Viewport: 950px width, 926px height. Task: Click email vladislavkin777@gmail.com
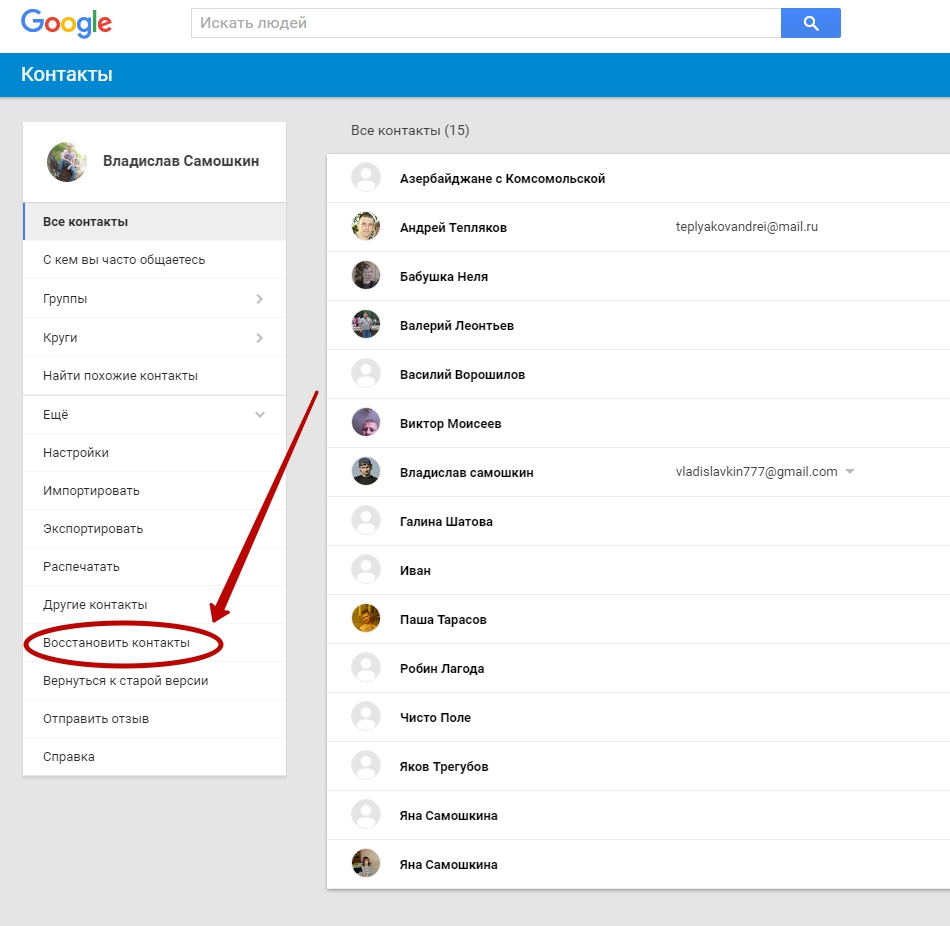click(x=756, y=471)
